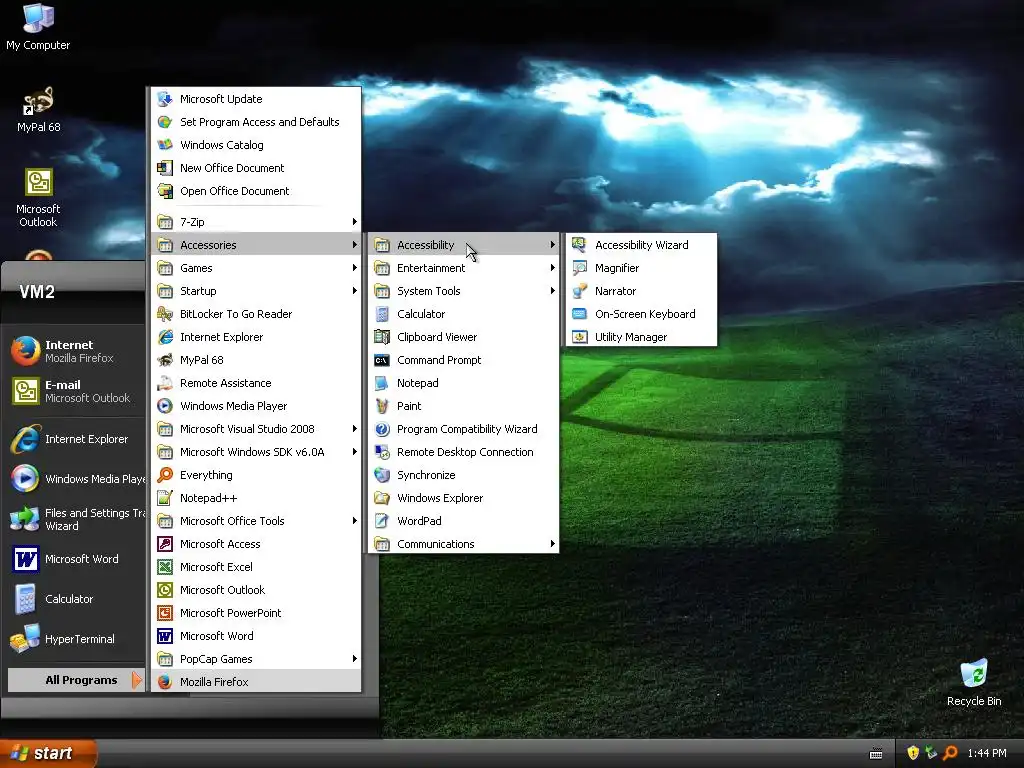Open Calculator in recent programs list

pos(76,599)
